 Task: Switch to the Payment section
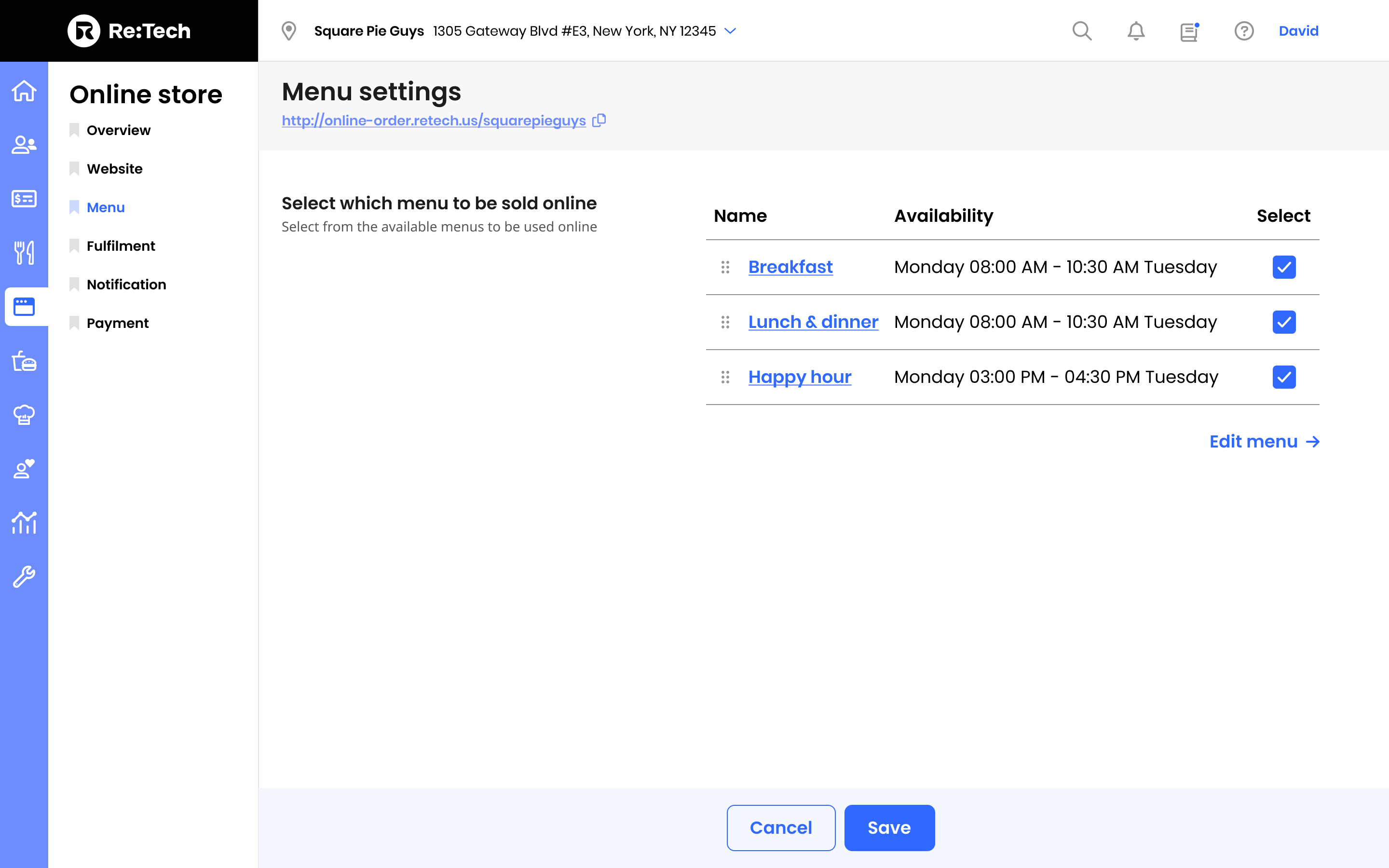tap(118, 323)
